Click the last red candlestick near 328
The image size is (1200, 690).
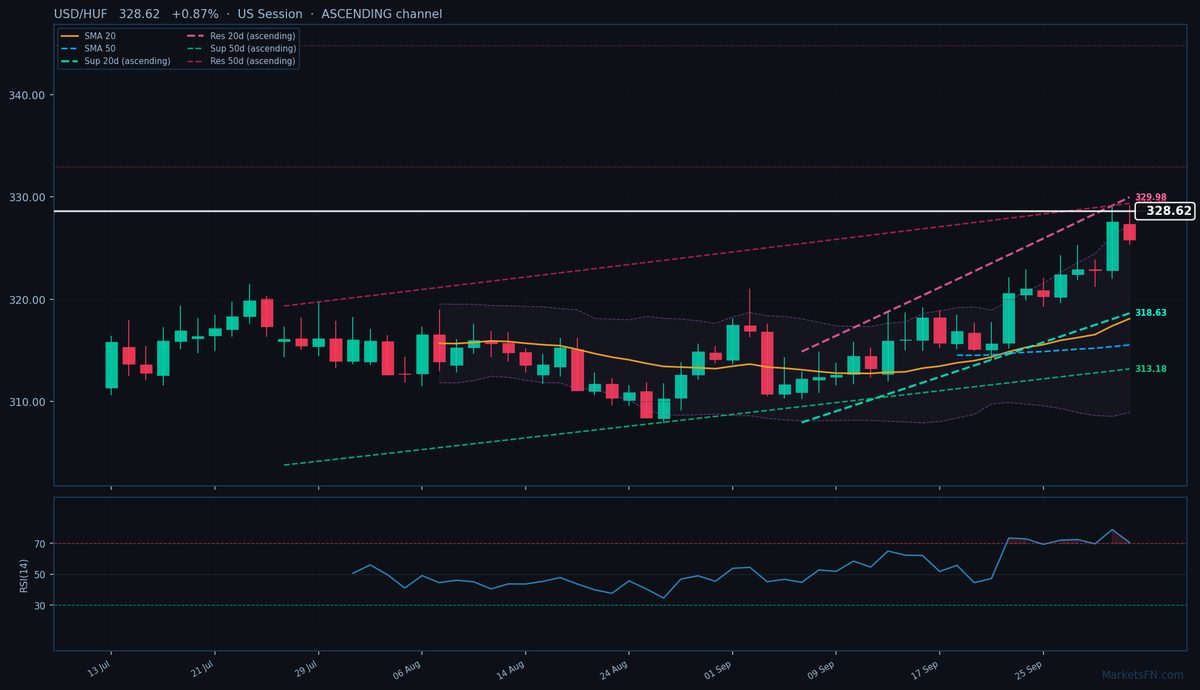pyautogui.click(x=1129, y=232)
